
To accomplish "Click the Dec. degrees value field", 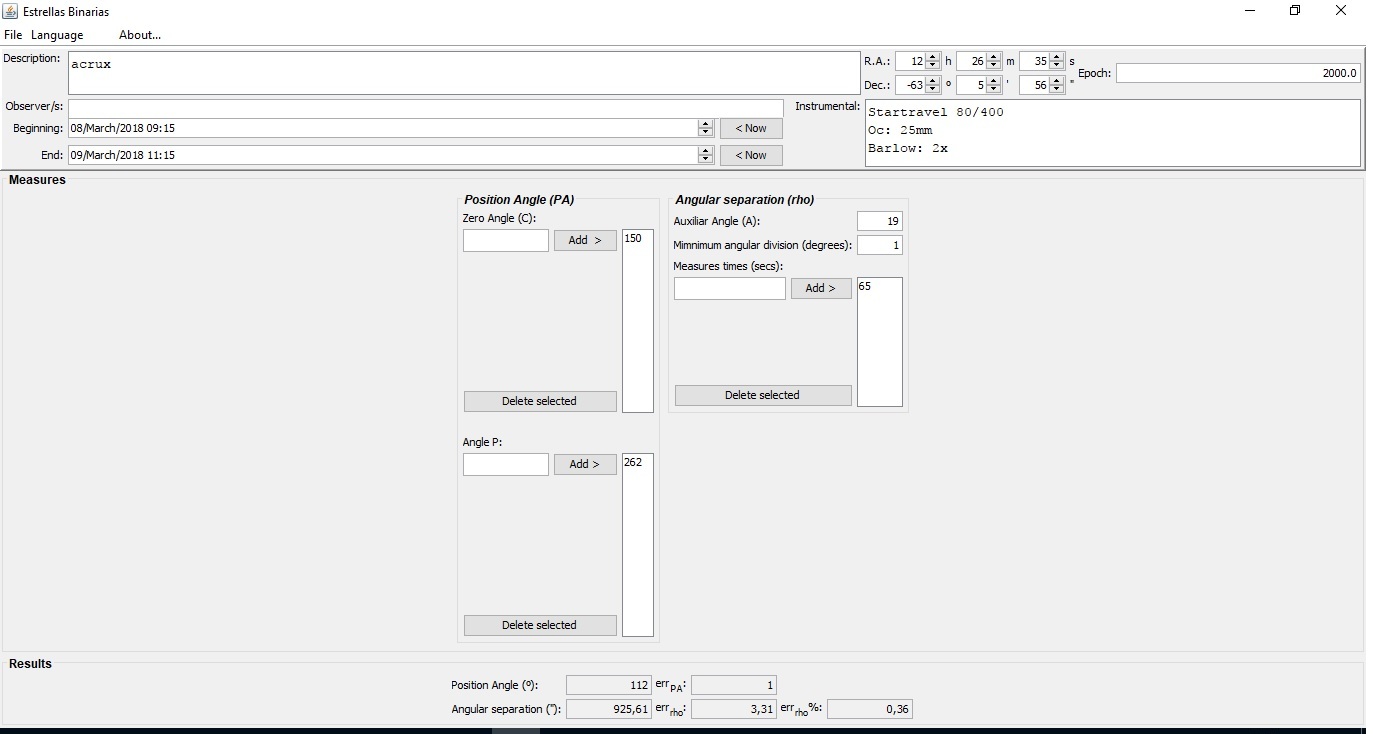I will pyautogui.click(x=911, y=85).
